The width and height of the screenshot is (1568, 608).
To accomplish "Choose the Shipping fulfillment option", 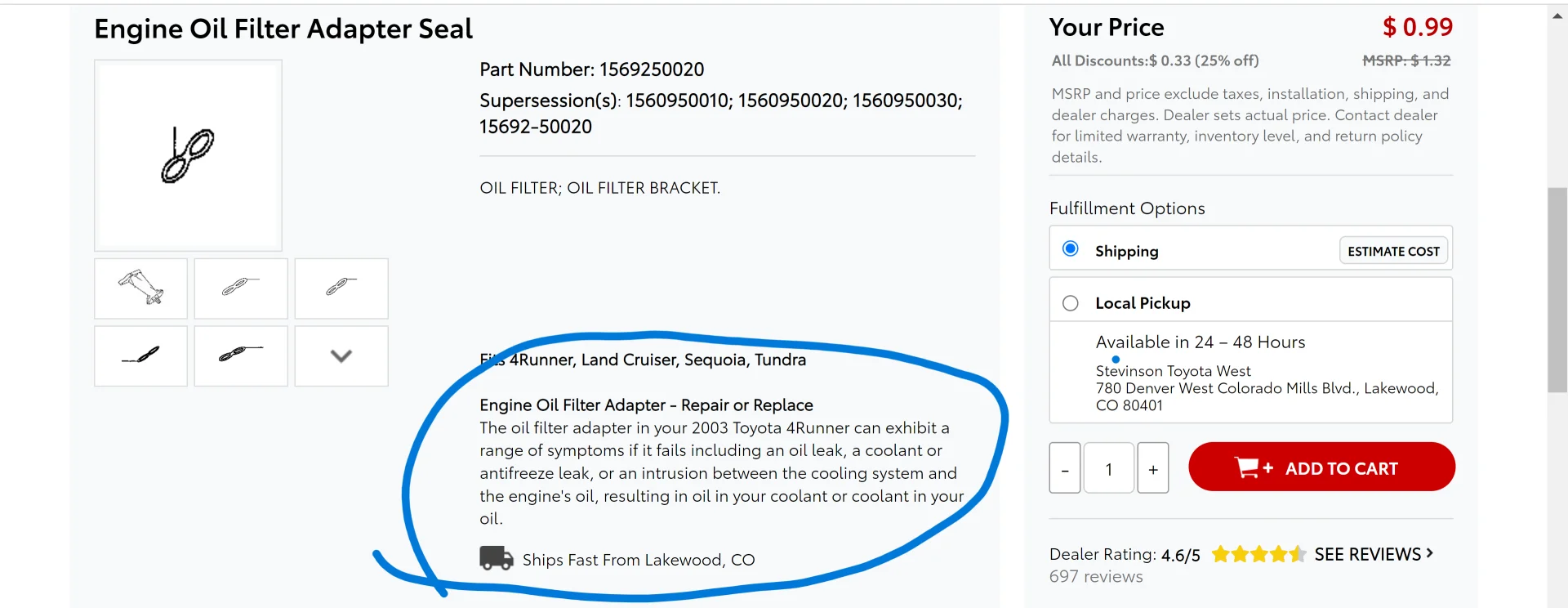I will coord(1070,248).
